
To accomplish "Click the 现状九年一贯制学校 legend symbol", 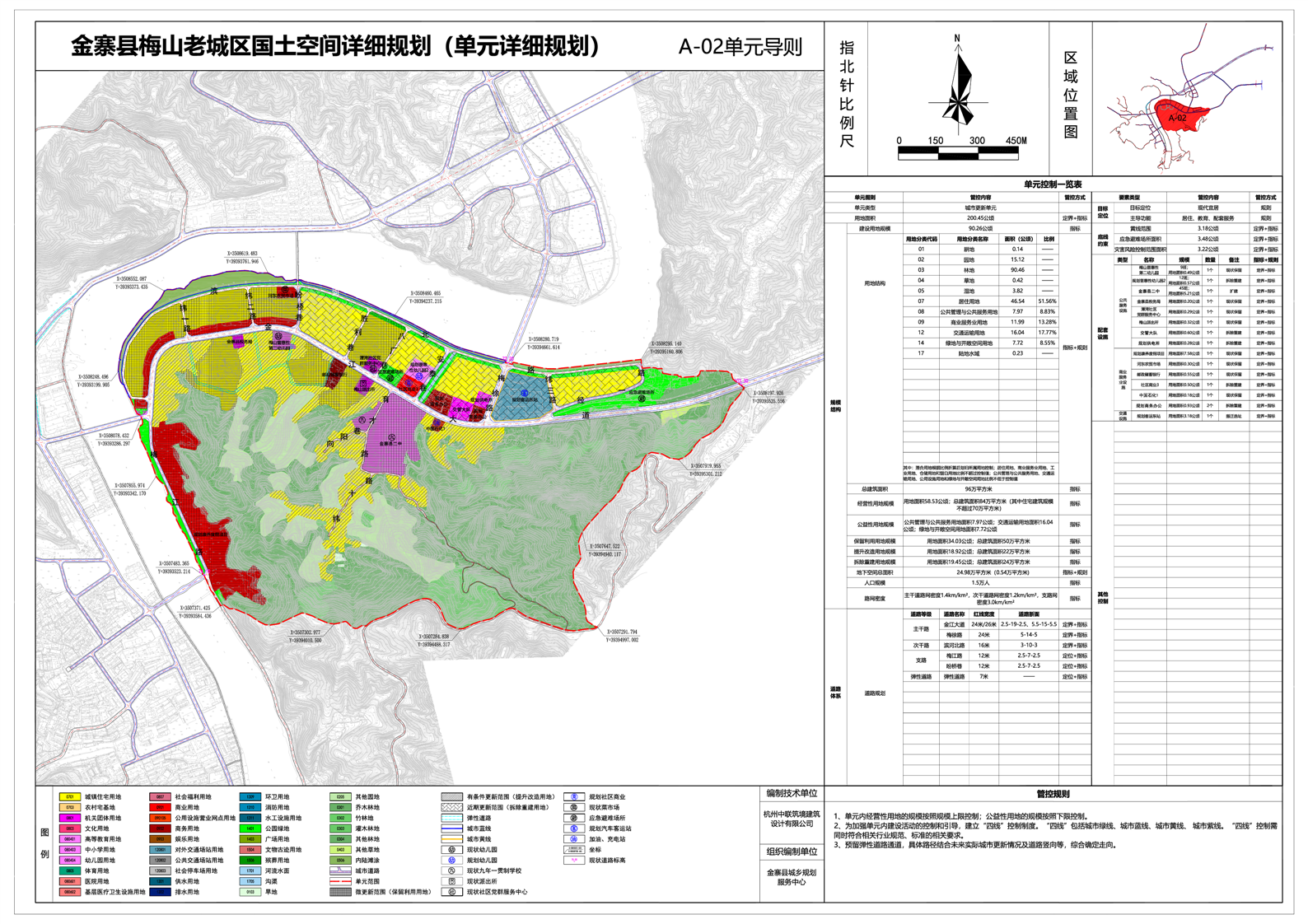I will pyautogui.click(x=451, y=870).
